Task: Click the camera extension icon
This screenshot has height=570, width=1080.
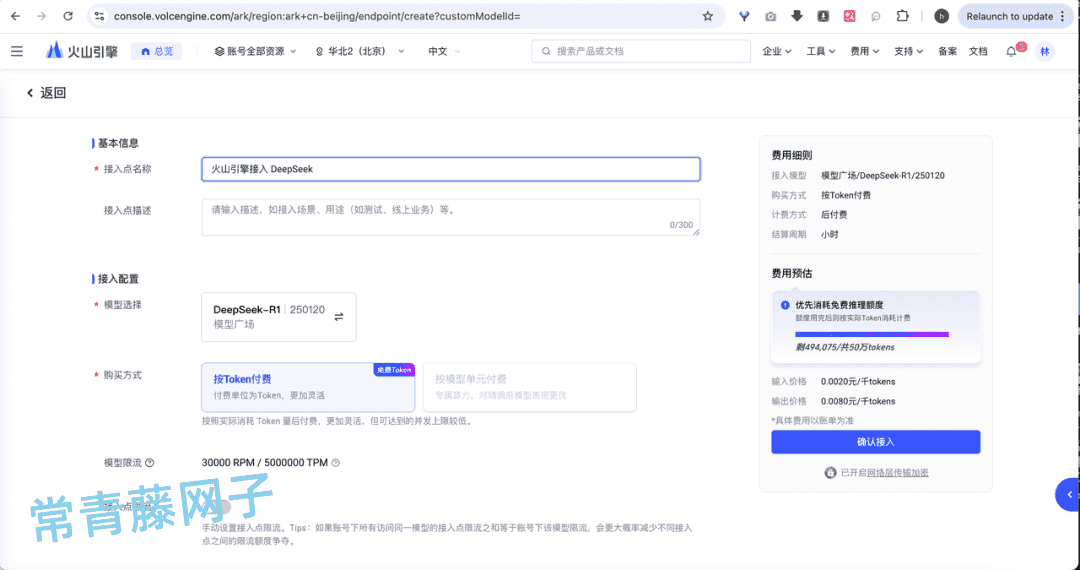Action: click(x=770, y=16)
